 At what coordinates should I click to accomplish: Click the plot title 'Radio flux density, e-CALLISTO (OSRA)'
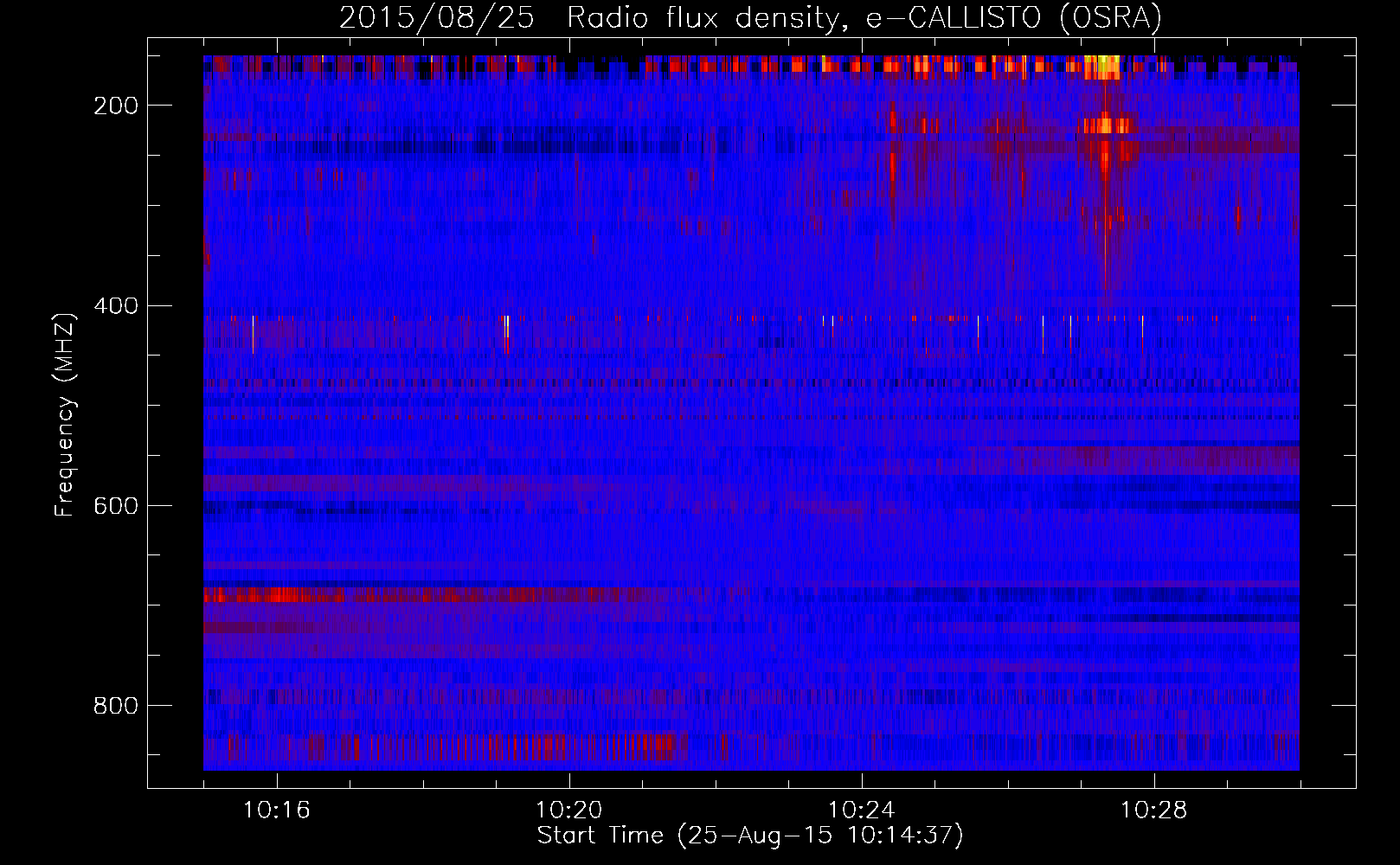[864, 17]
